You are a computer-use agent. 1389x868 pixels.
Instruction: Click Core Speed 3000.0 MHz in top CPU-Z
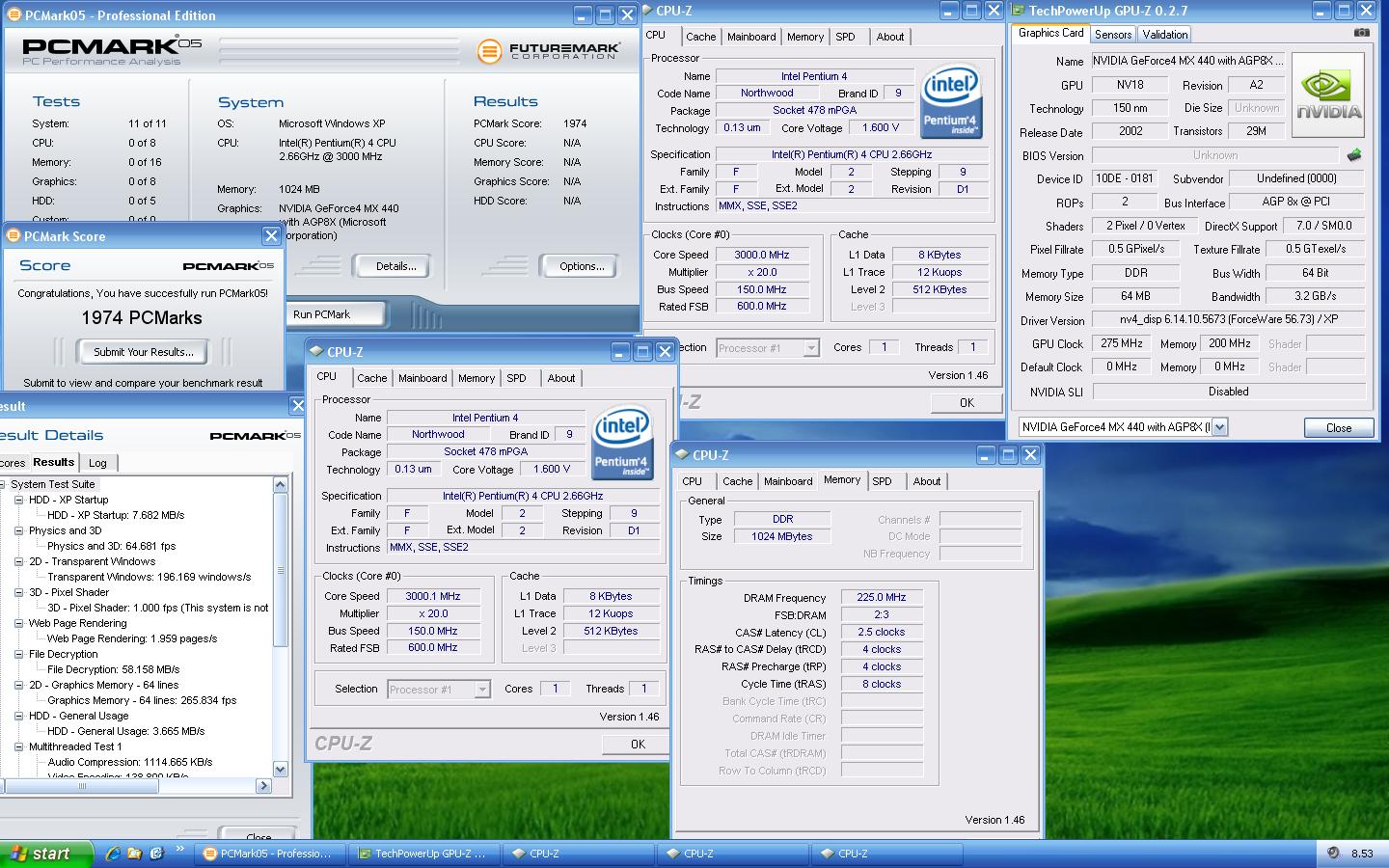click(762, 255)
